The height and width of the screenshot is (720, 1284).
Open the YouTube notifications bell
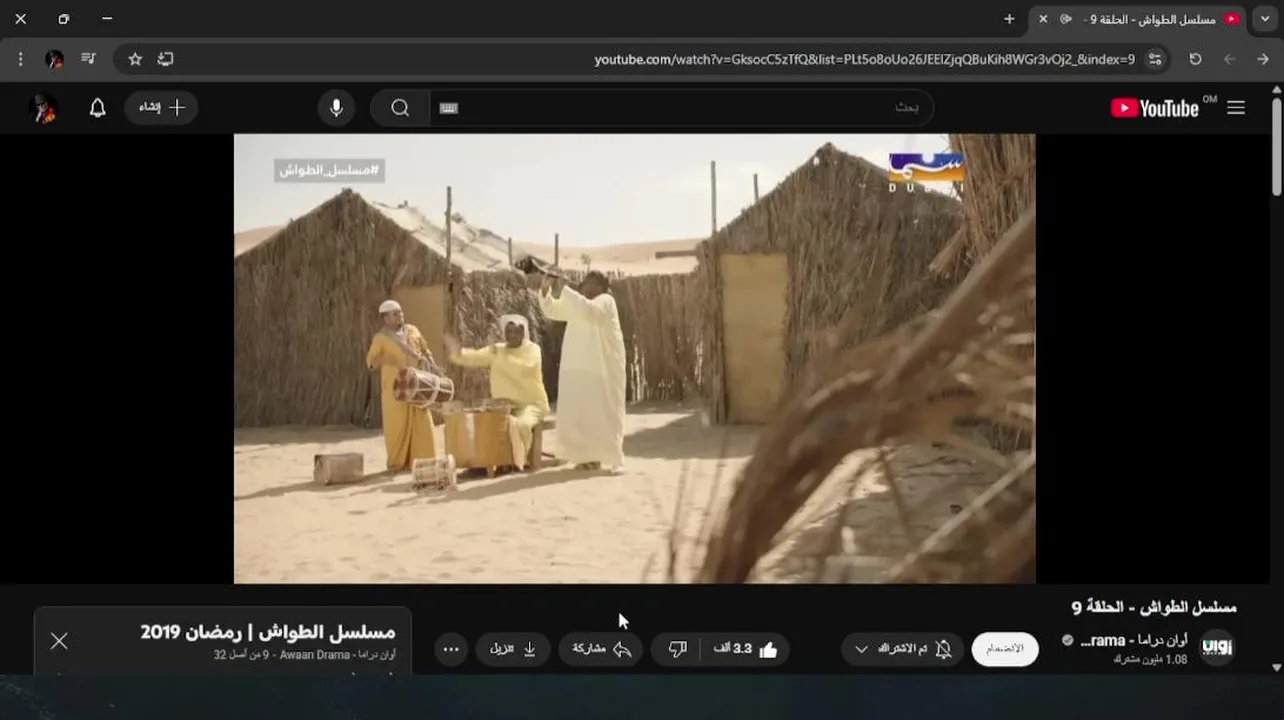[97, 108]
